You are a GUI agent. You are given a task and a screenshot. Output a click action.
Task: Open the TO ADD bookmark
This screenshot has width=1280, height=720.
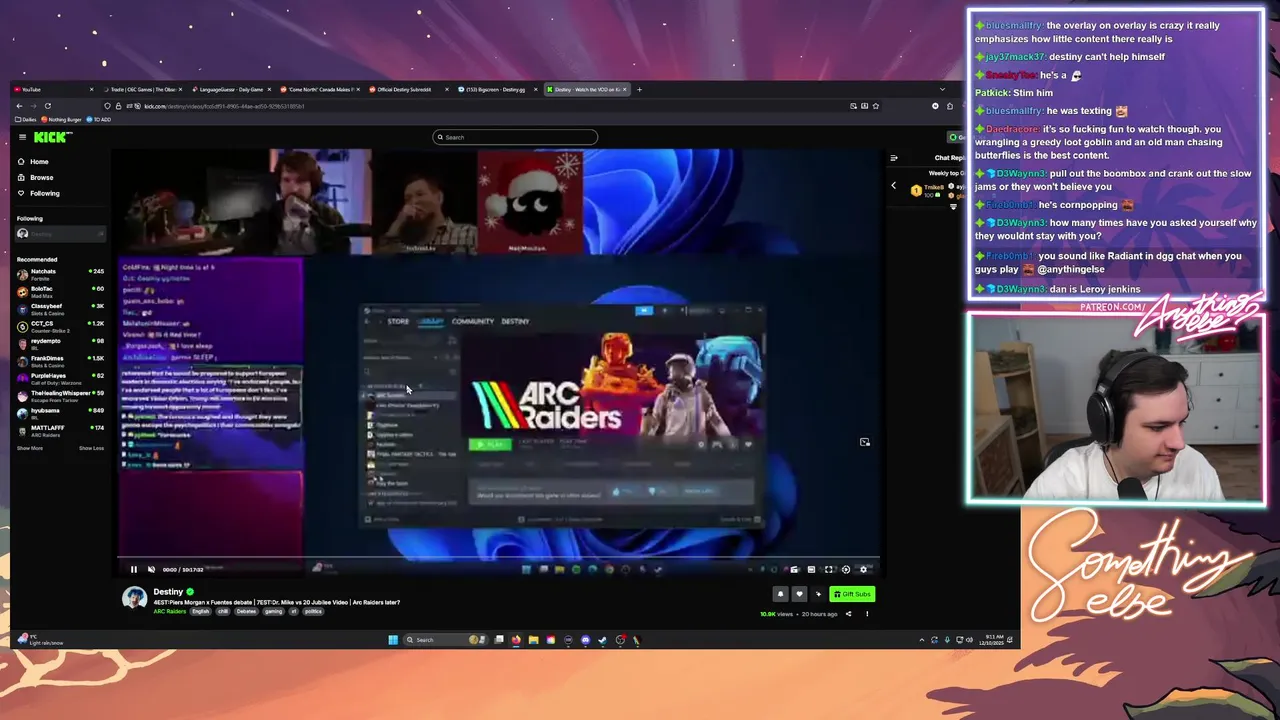coord(100,119)
